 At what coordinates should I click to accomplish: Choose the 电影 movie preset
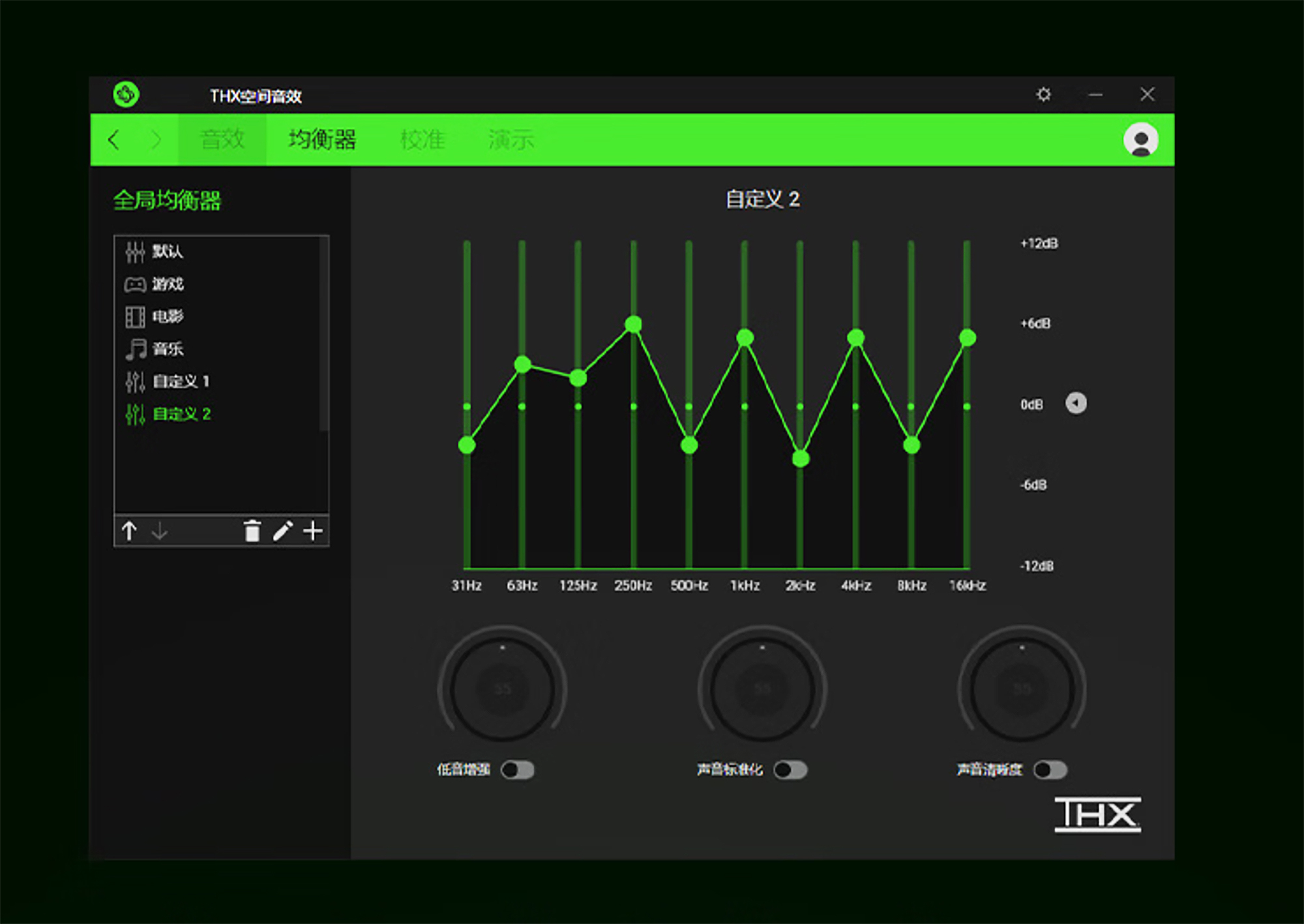pyautogui.click(x=168, y=317)
